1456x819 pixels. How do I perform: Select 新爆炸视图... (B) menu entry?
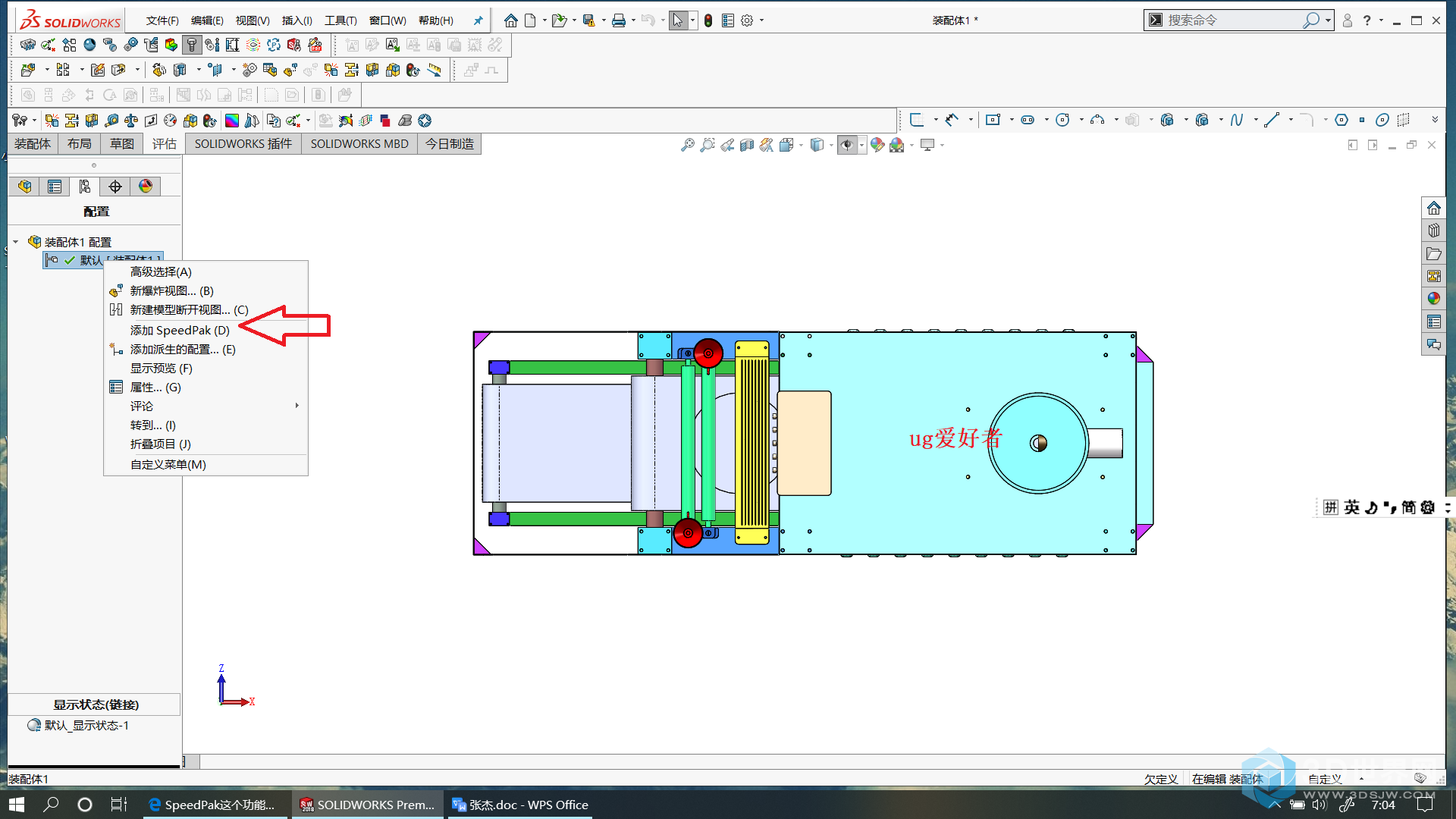point(171,290)
